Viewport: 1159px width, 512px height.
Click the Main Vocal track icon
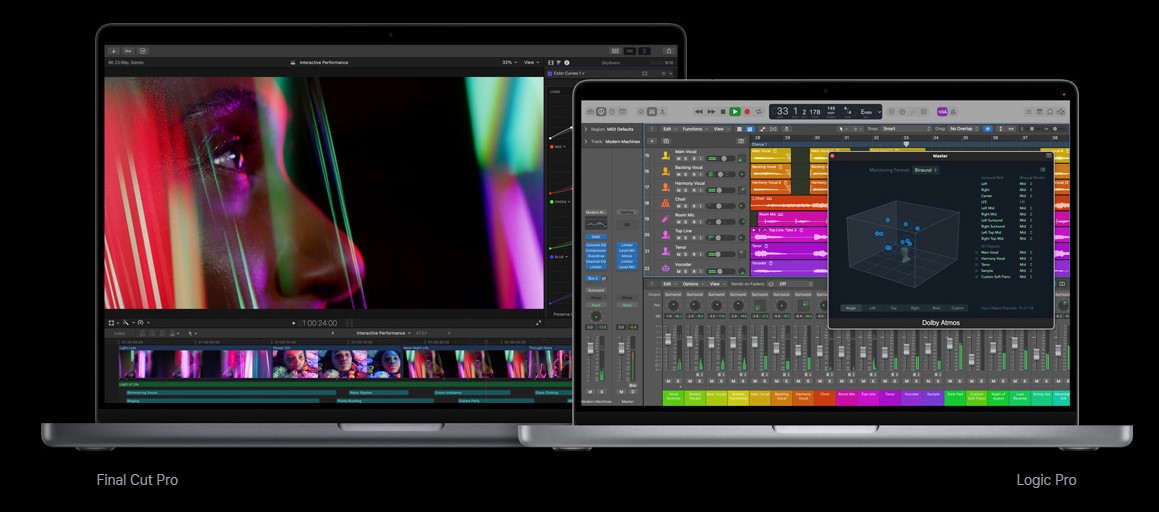pyautogui.click(x=665, y=156)
